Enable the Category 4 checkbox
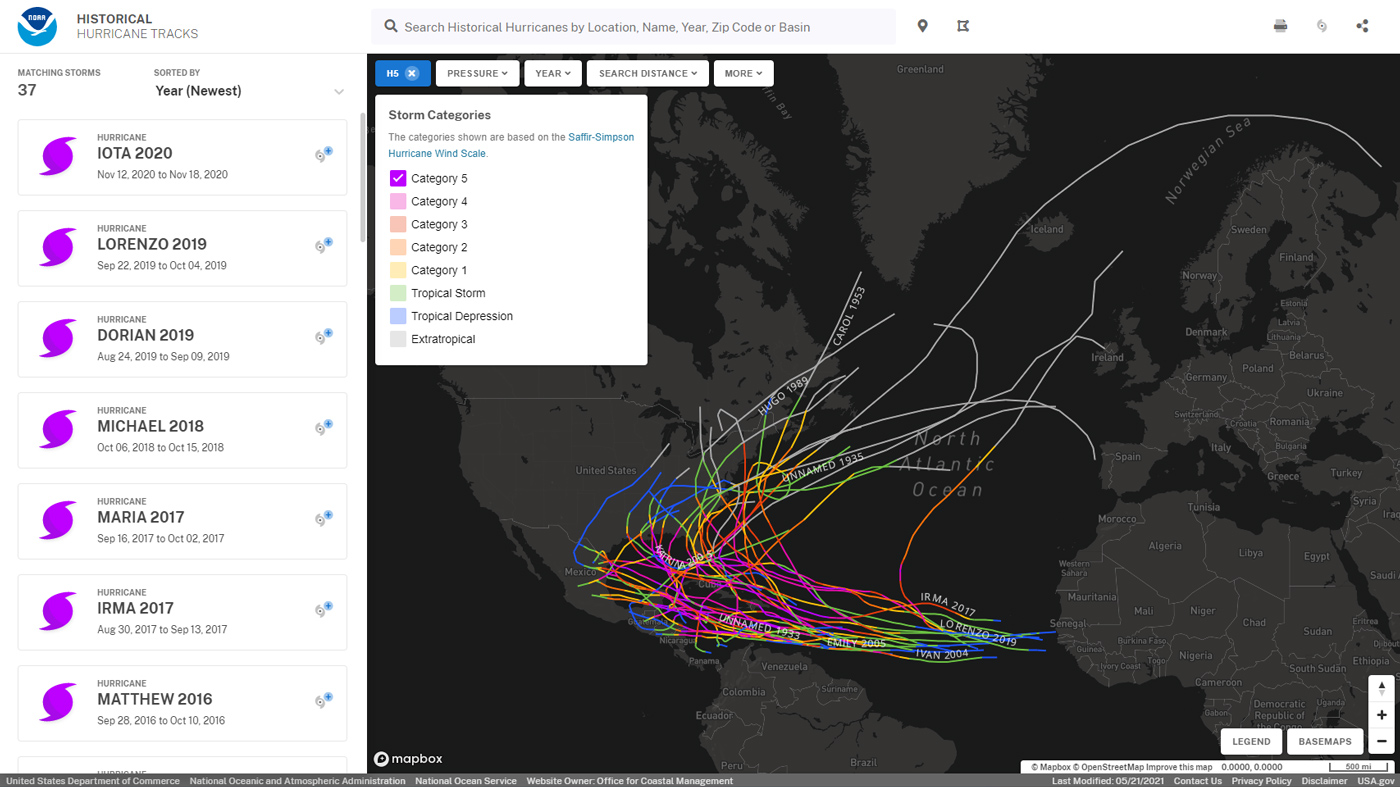 click(398, 201)
